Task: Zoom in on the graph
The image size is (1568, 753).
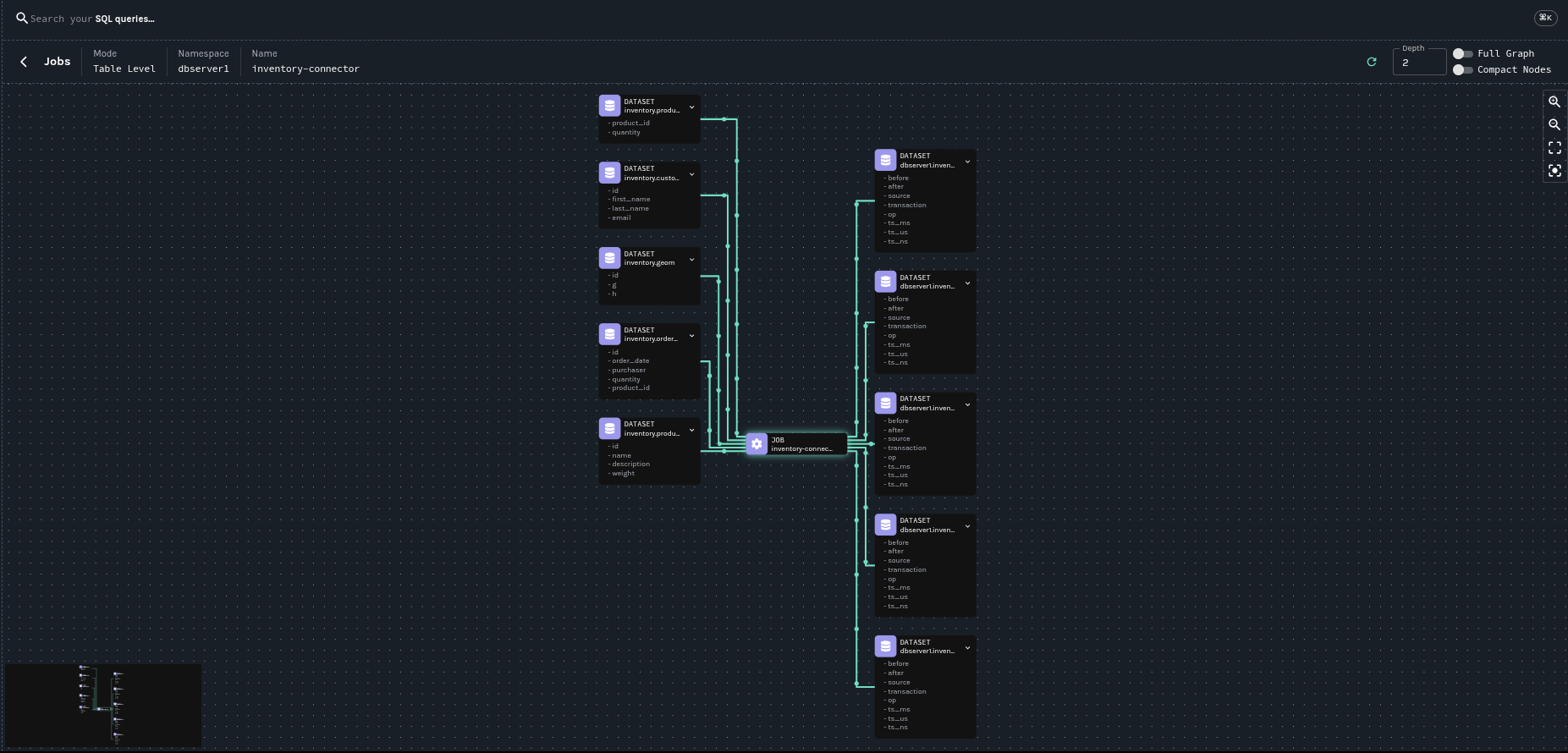Action: click(1554, 102)
